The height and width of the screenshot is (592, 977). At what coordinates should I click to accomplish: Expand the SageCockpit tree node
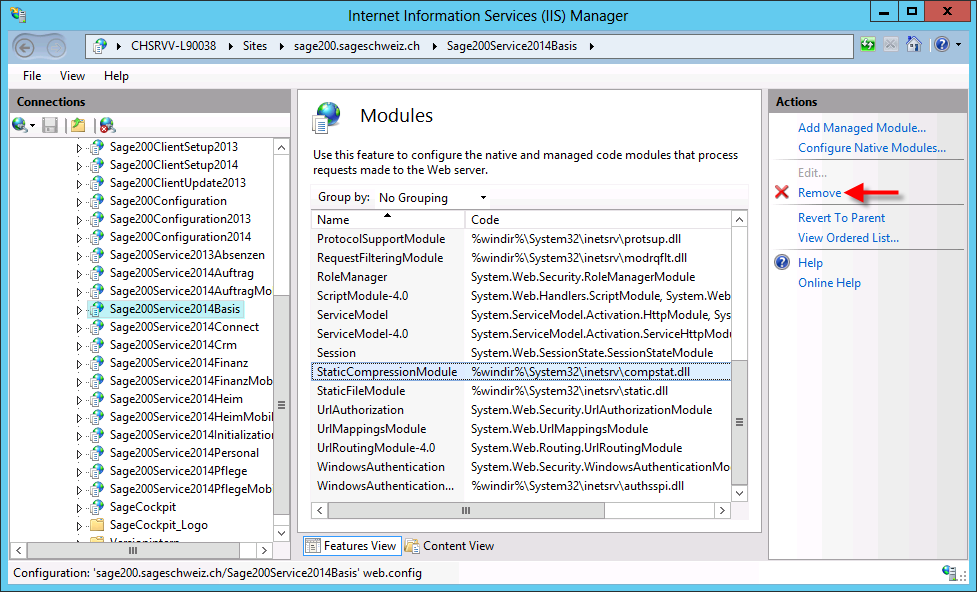(x=79, y=508)
